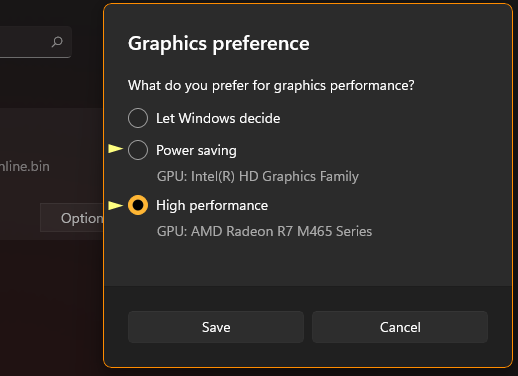Click the Power saving label text

click(196, 151)
